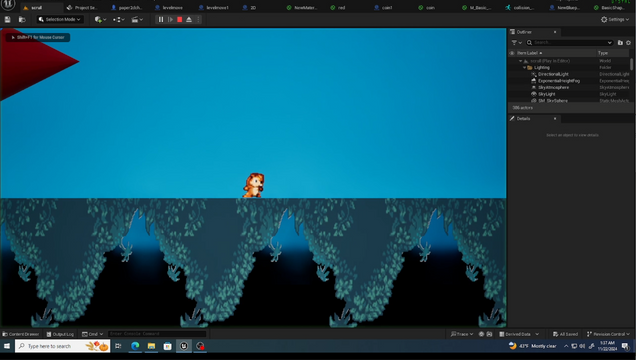Viewport: 636px width, 360px height.
Task: Open the Outliner settings gear
Action: tap(628, 43)
